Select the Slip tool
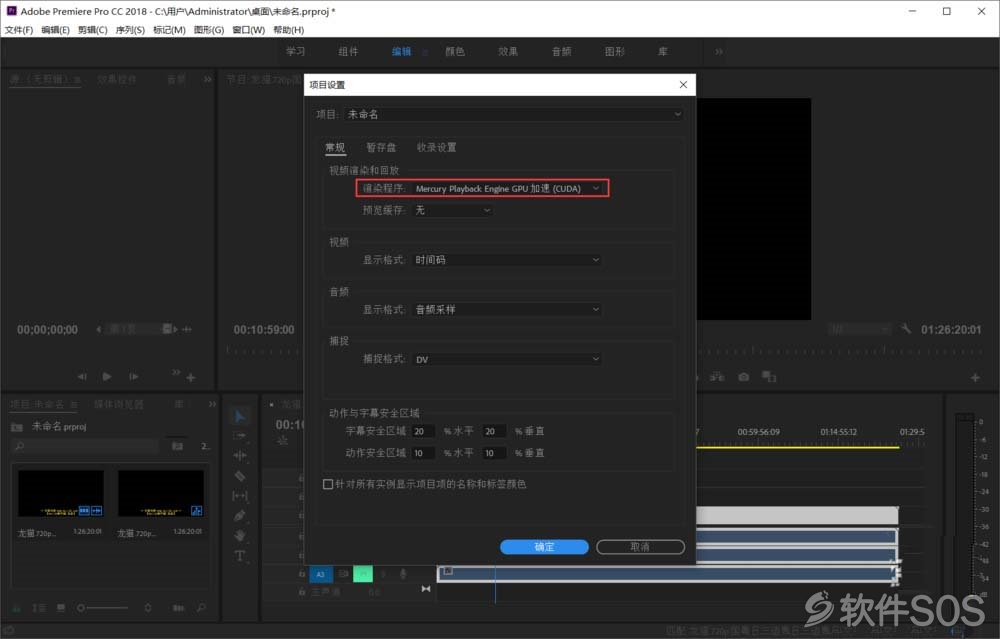Image resolution: width=1000 pixels, height=639 pixels. (x=239, y=496)
